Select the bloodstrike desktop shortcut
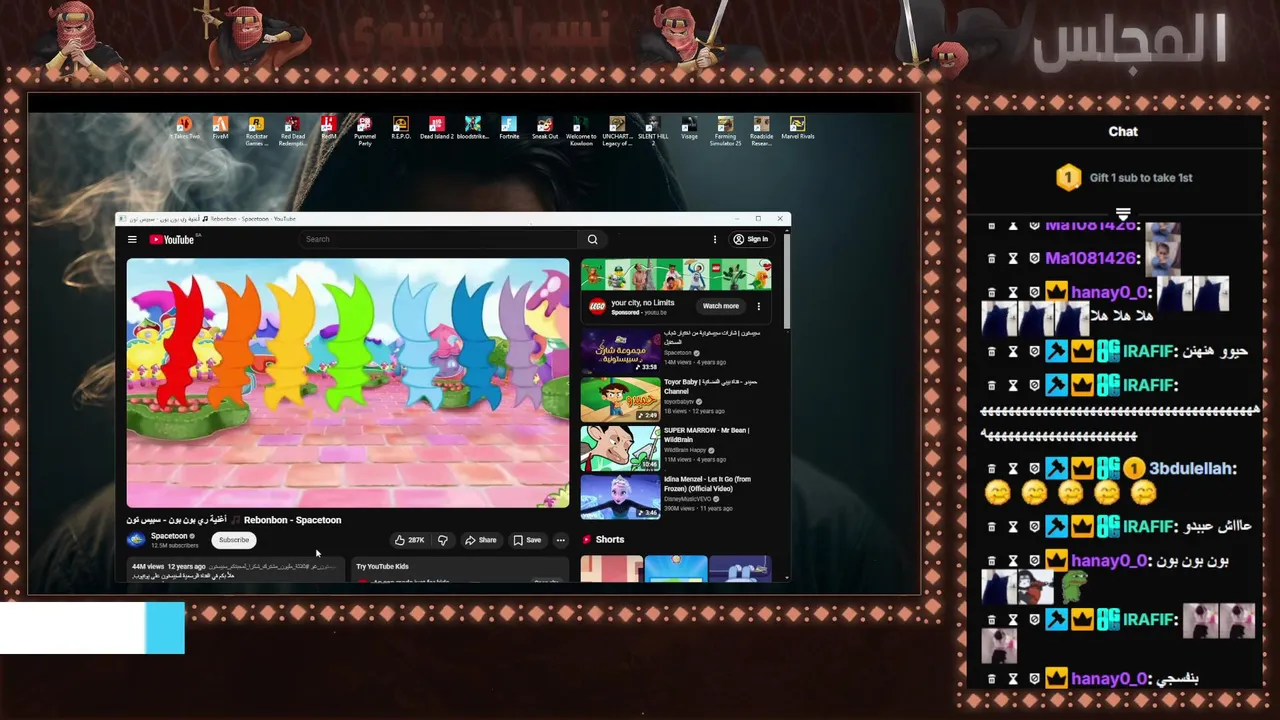Viewport: 1280px width, 720px height. tap(472, 128)
